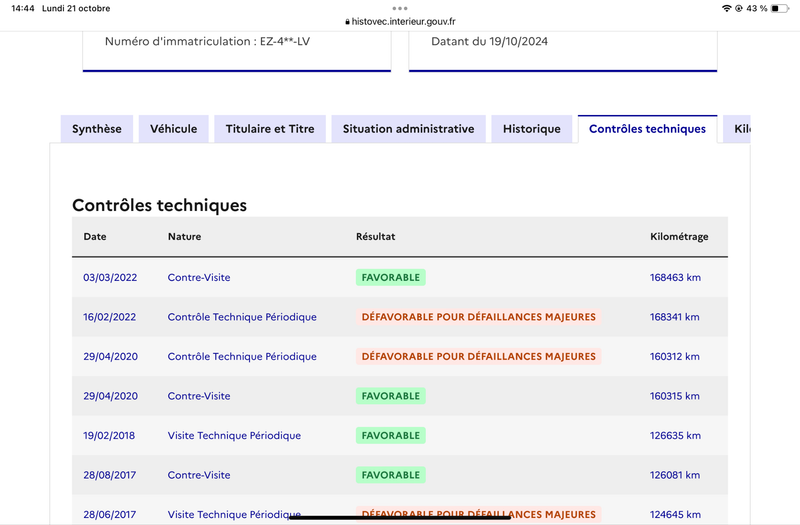Select the 124645 km value
800x525 pixels.
pyautogui.click(x=675, y=514)
